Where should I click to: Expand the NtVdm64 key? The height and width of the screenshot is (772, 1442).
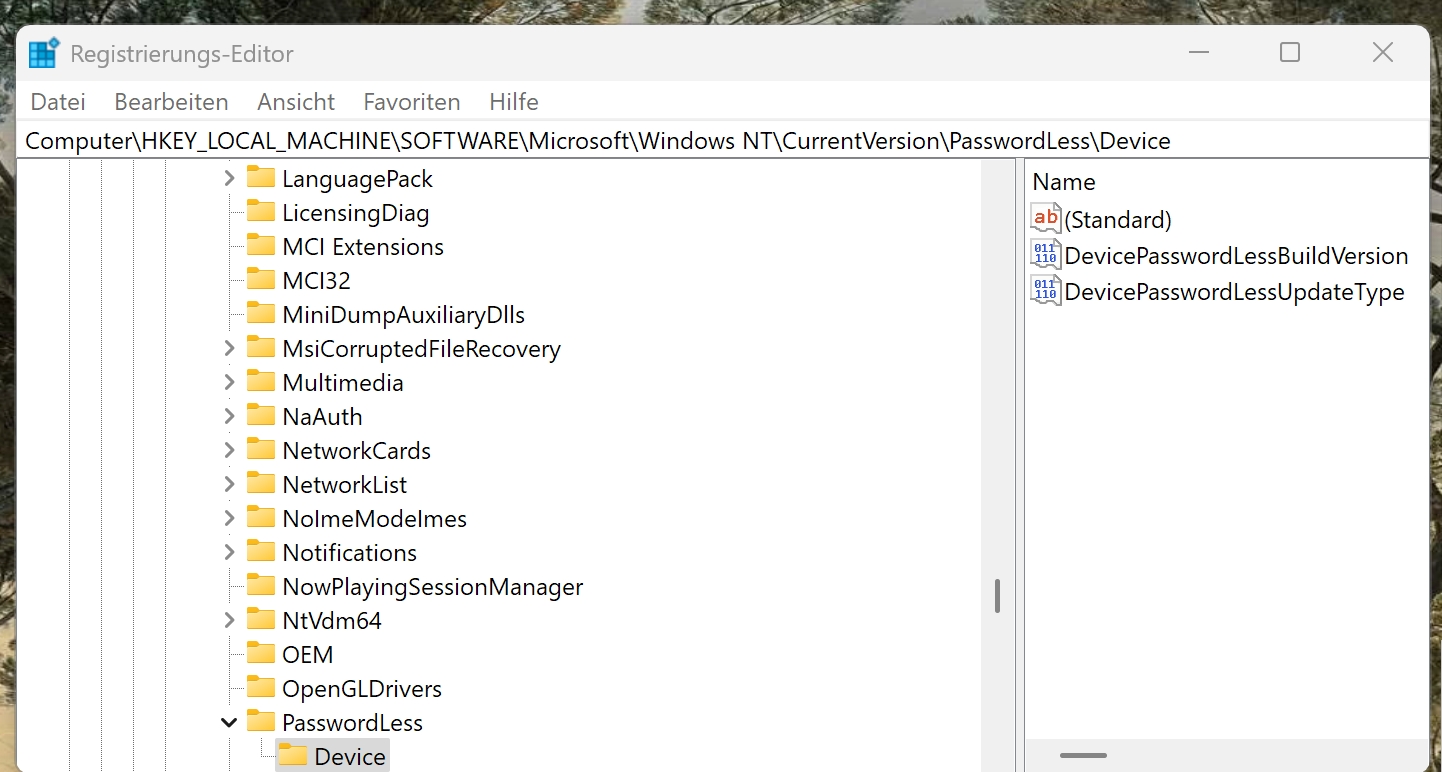coord(229,621)
